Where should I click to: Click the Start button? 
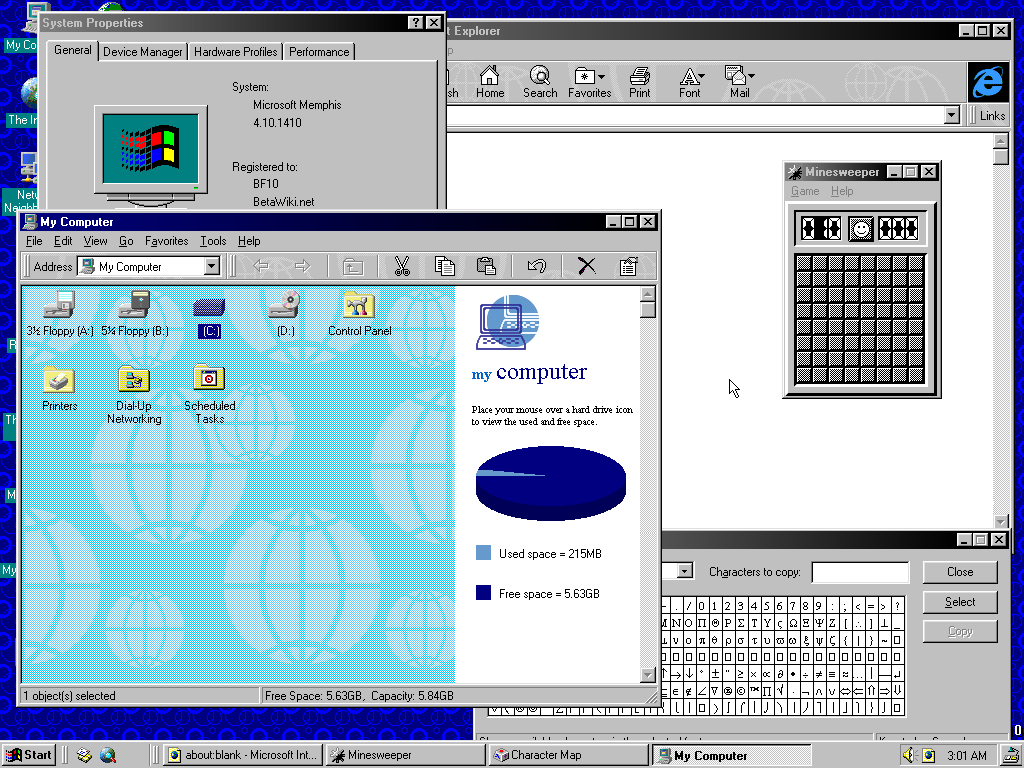(x=28, y=755)
